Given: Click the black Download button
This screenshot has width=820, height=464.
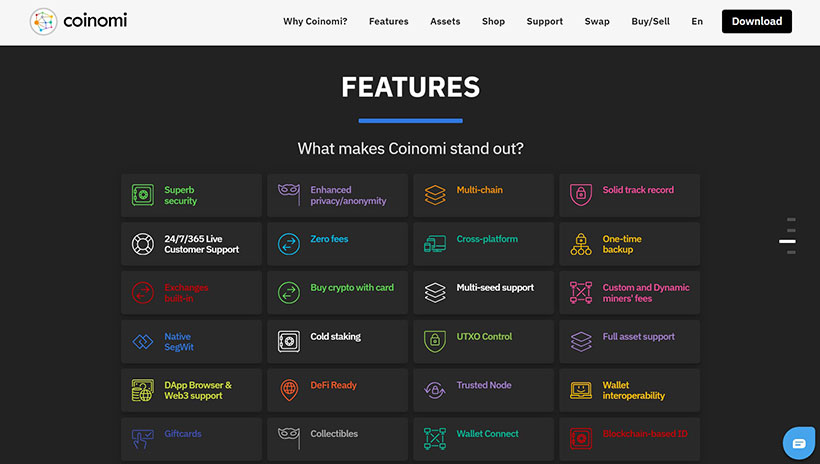Looking at the screenshot, I should 757,21.
